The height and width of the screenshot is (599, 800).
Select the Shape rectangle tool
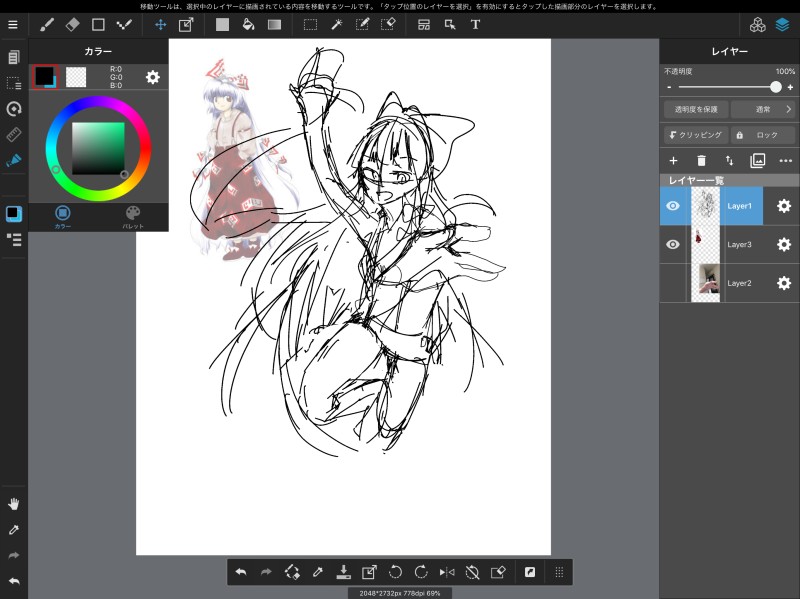click(x=98, y=24)
